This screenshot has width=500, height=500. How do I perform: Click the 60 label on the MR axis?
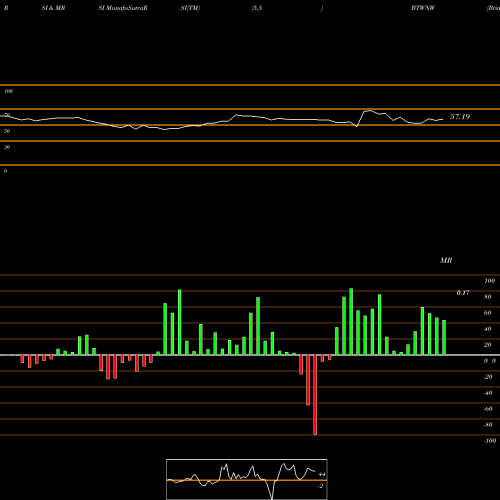488,313
